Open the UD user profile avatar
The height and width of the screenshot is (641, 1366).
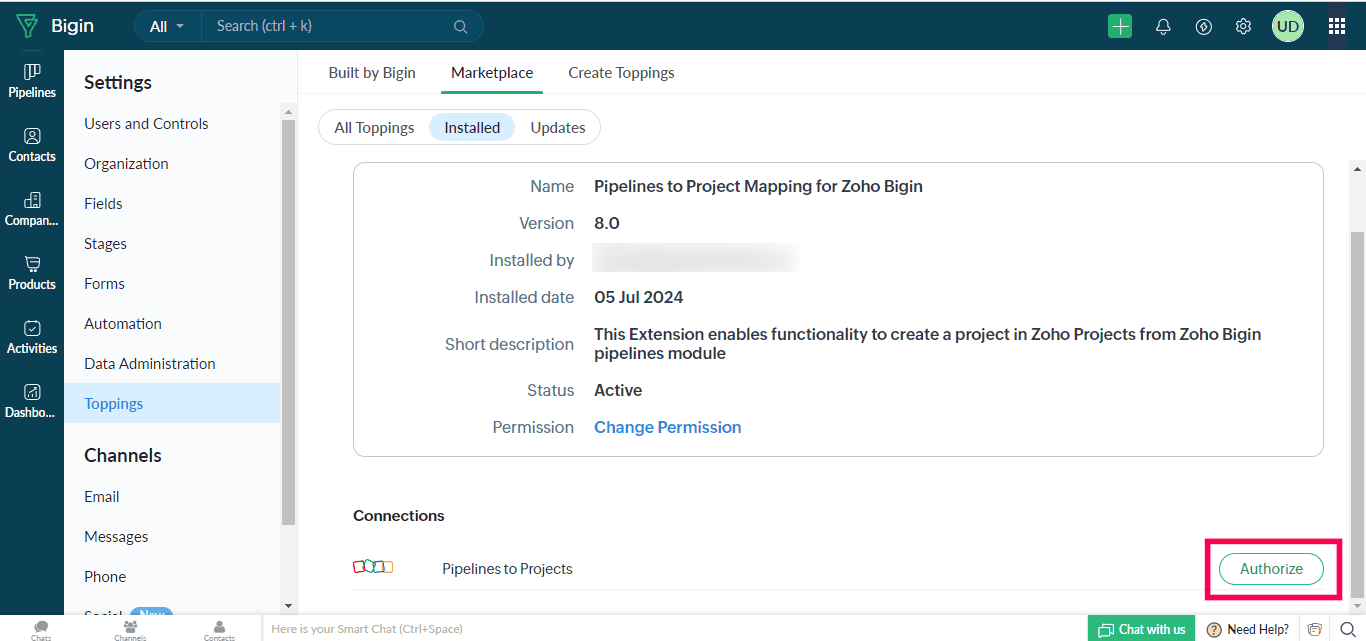coord(1288,27)
